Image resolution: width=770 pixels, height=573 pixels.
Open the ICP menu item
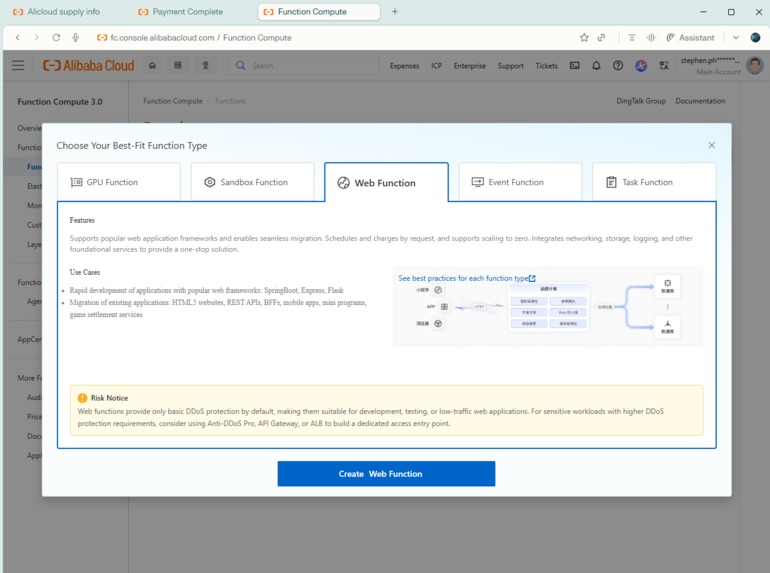[x=436, y=66]
